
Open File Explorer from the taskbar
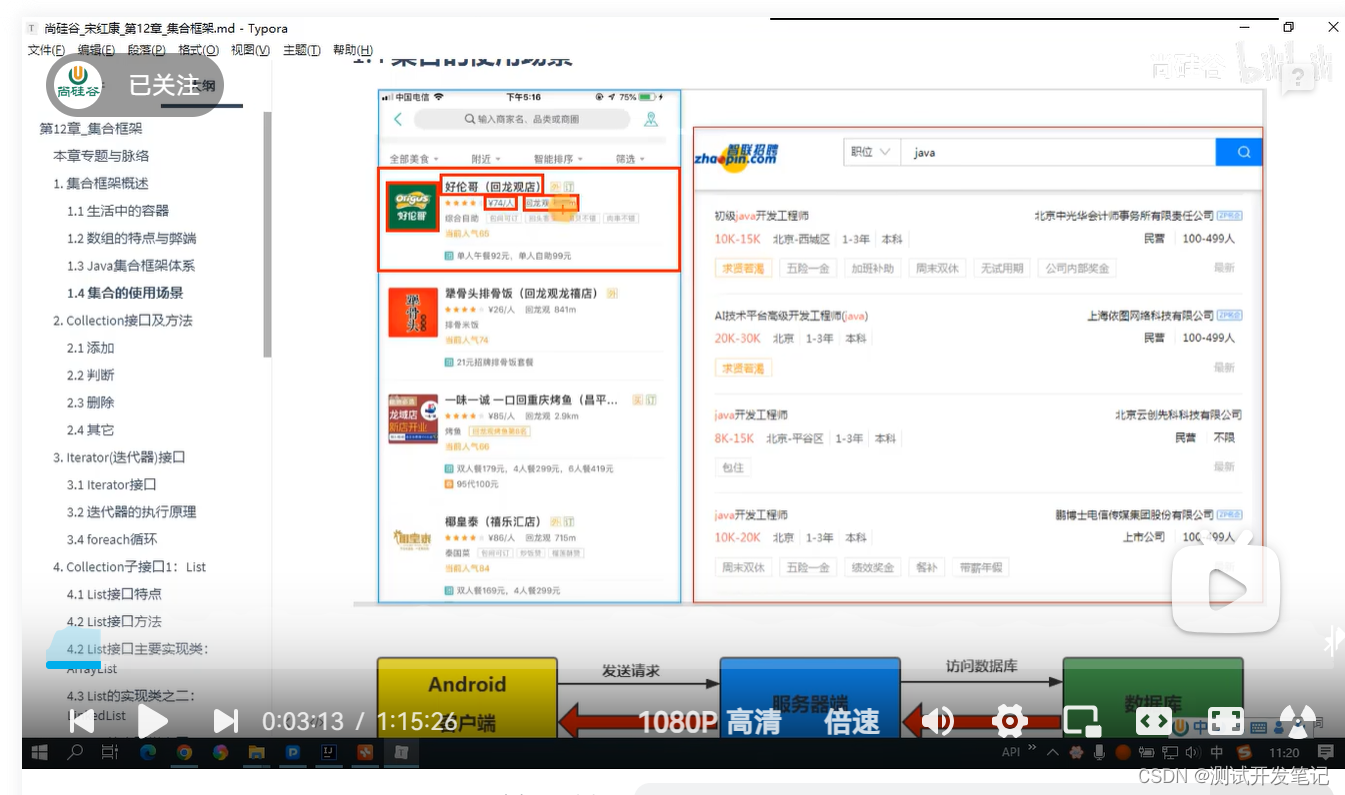pos(256,752)
